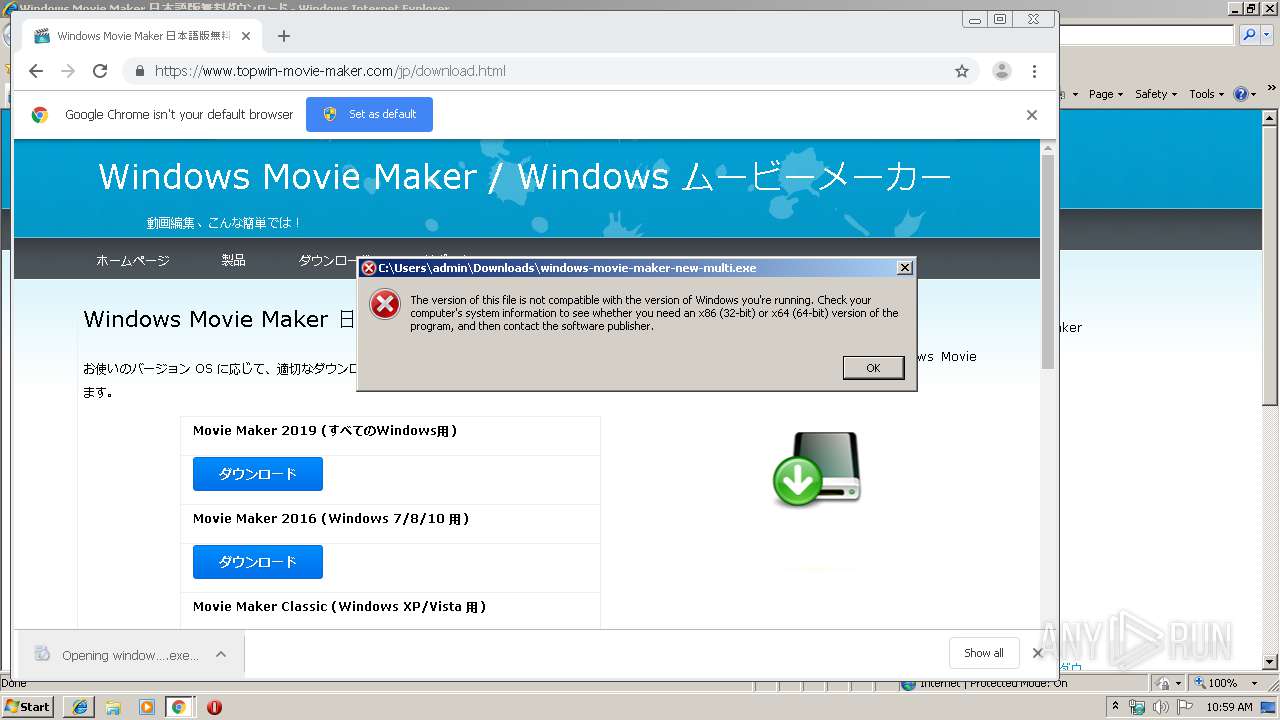Click the network tray icon
The height and width of the screenshot is (720, 1280).
(x=1137, y=707)
